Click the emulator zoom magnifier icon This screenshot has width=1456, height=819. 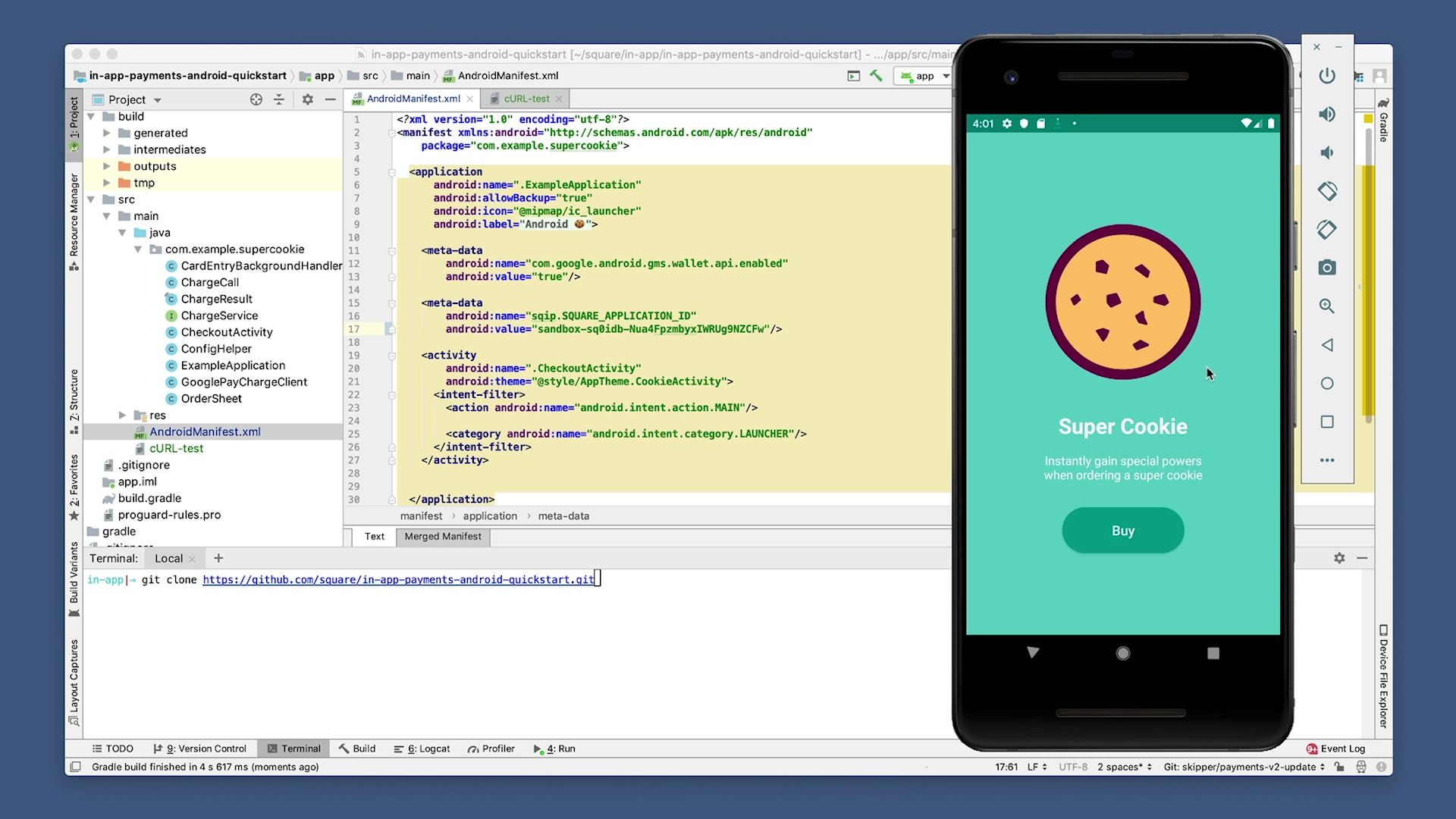1326,306
